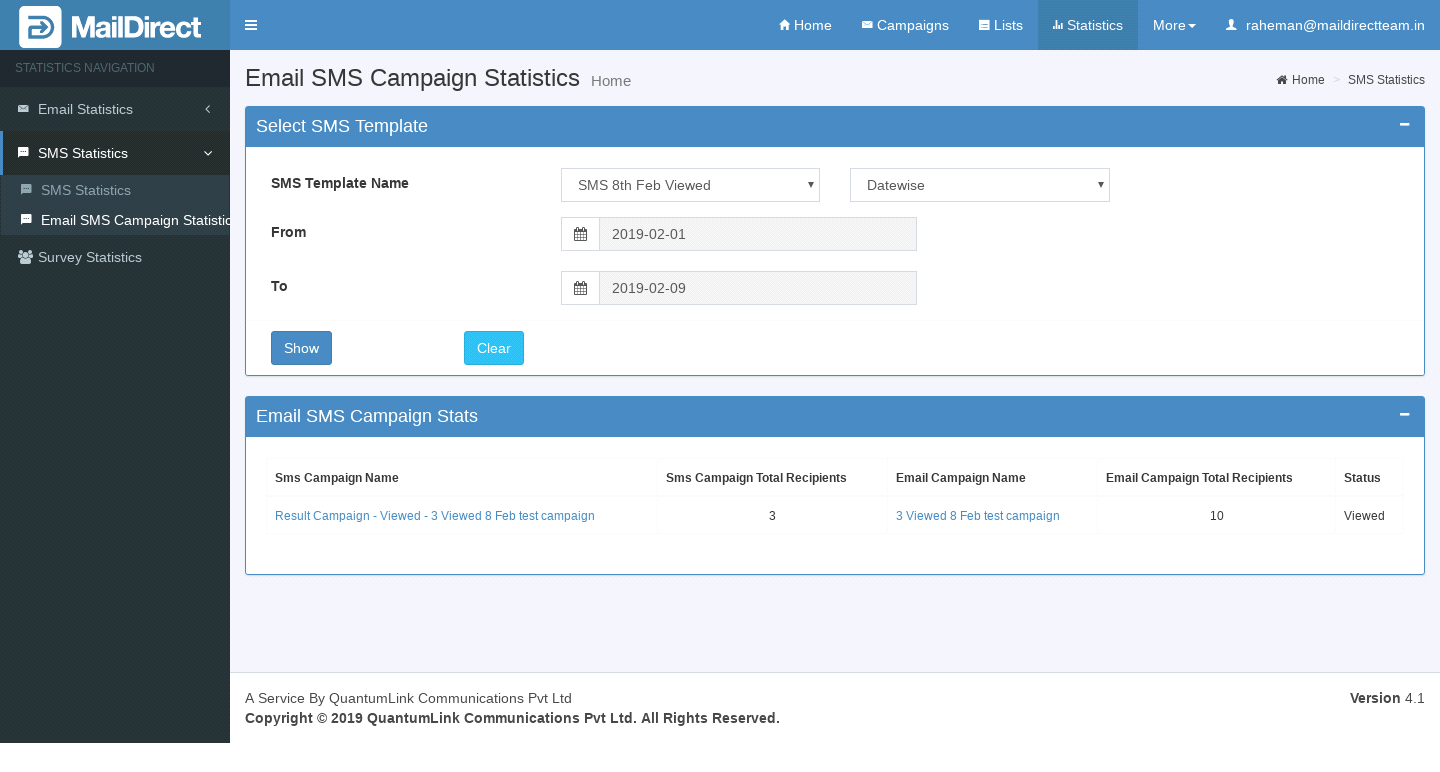Open calendar icon for To date
The width and height of the screenshot is (1440, 772).
(x=580, y=288)
